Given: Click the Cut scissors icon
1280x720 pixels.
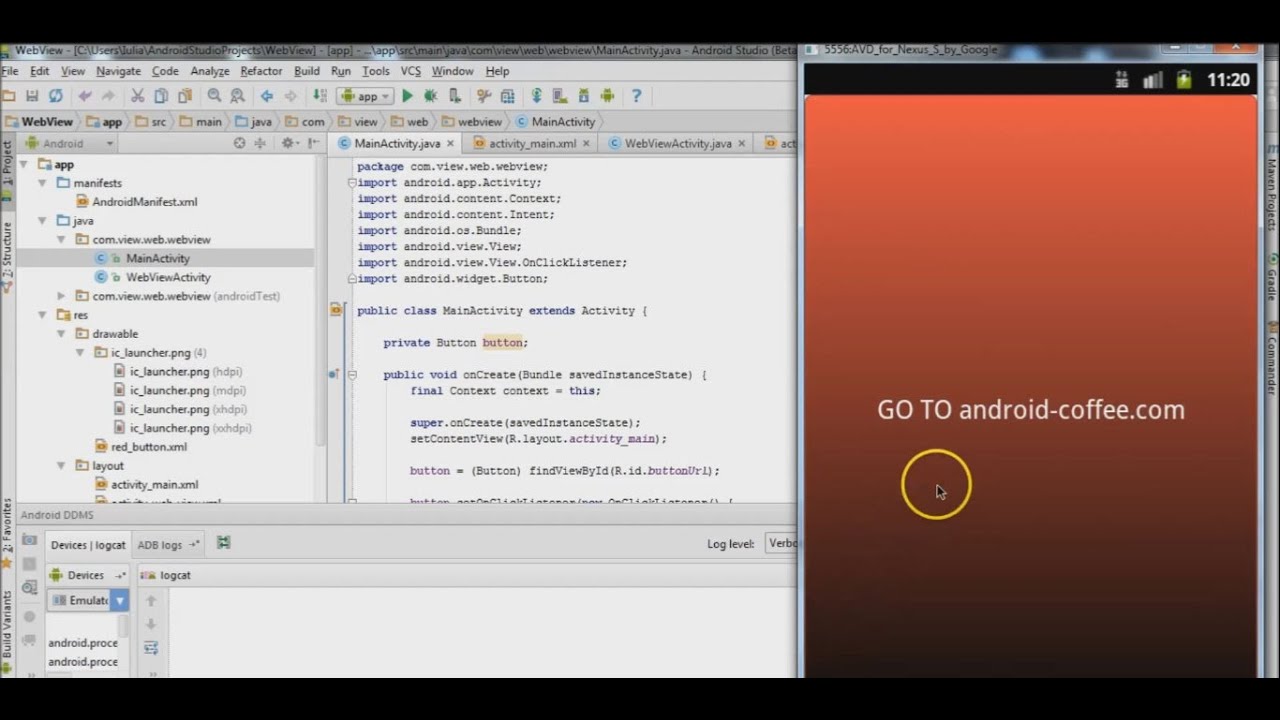Looking at the screenshot, I should [137, 96].
